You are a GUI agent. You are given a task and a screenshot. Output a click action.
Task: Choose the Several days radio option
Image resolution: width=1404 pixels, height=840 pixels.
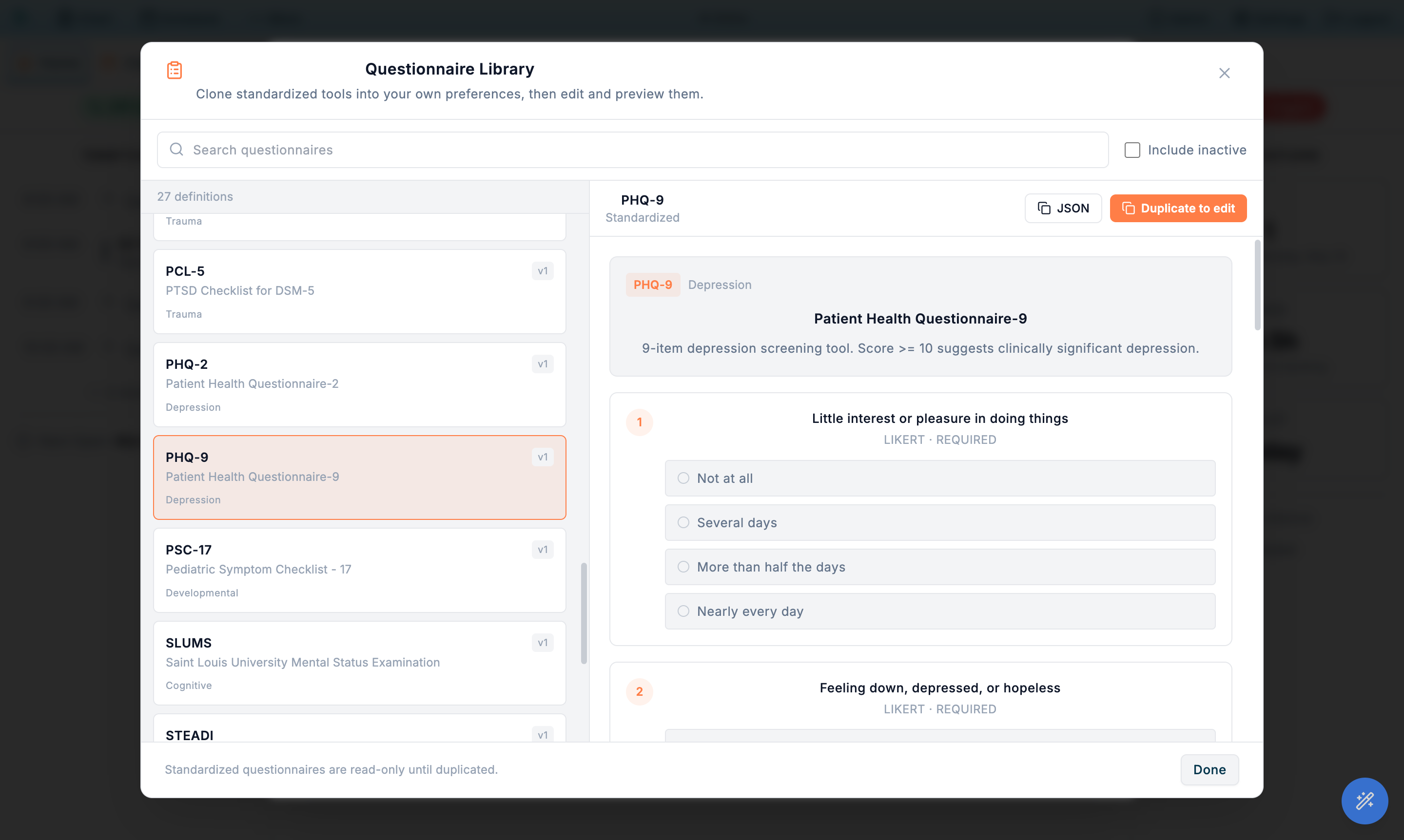(x=939, y=522)
